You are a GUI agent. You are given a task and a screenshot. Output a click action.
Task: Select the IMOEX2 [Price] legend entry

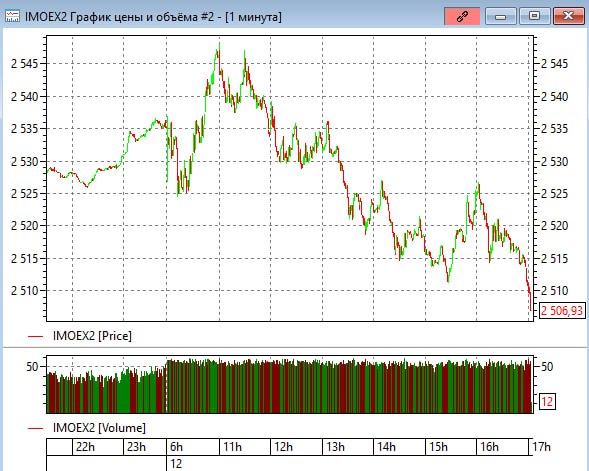92,336
